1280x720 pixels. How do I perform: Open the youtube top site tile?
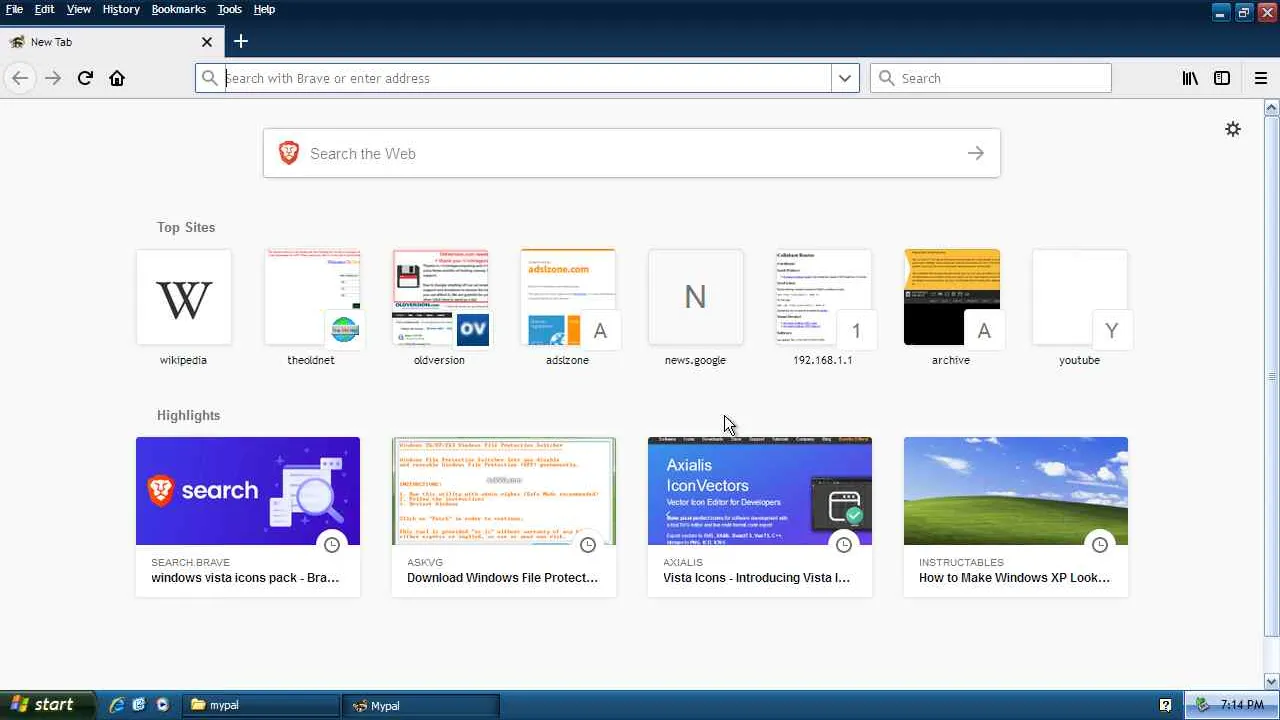point(1080,307)
